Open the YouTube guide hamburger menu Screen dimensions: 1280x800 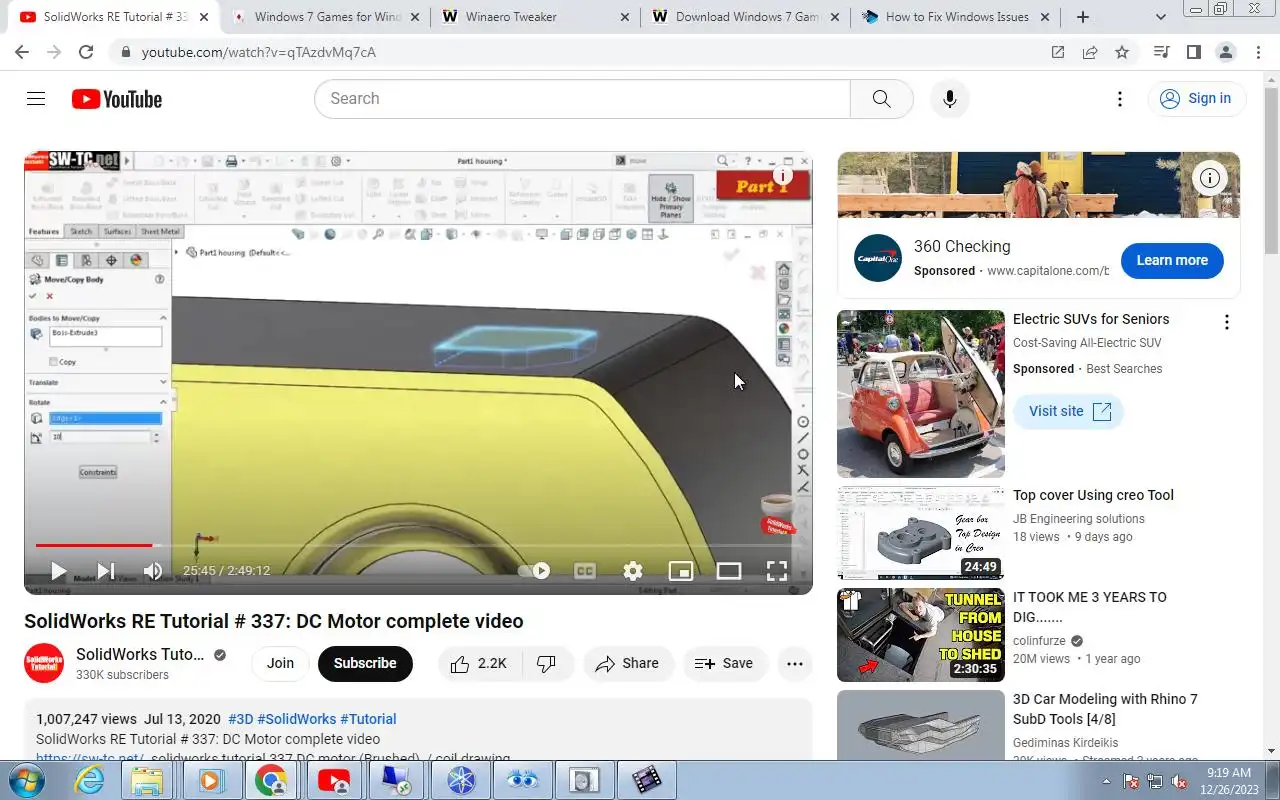point(36,98)
